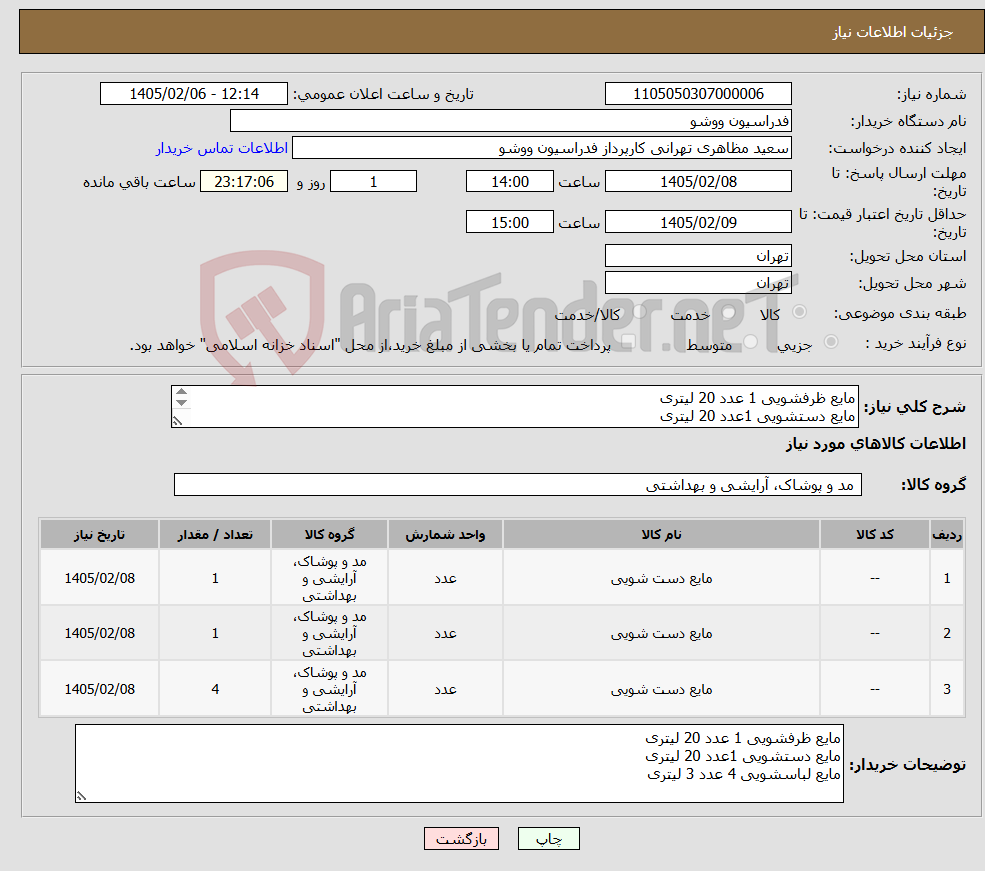The image size is (985, 871).
Task: Click unit عدد in row 2
Action: pyautogui.click(x=445, y=634)
